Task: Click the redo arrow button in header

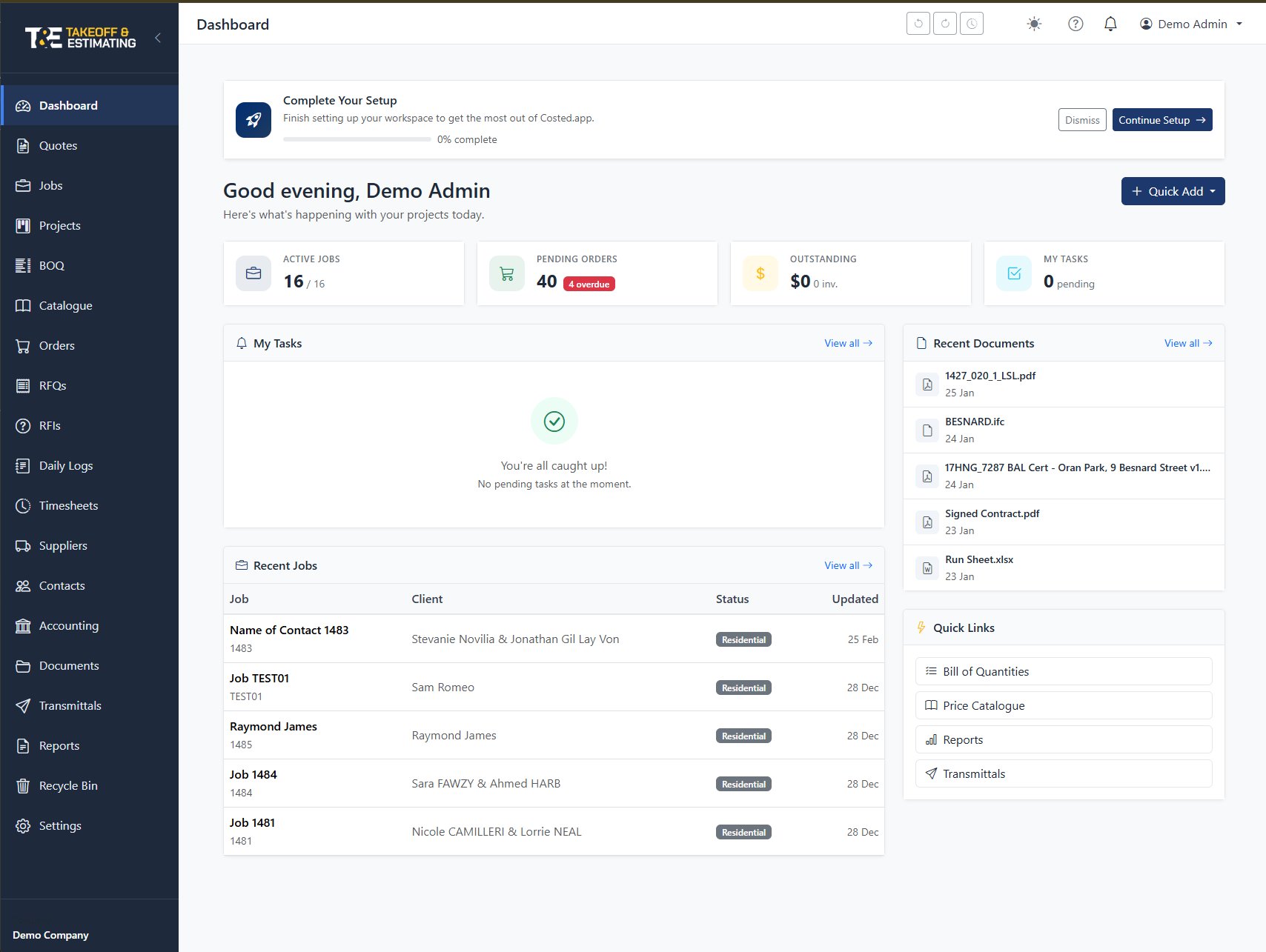Action: click(x=945, y=24)
